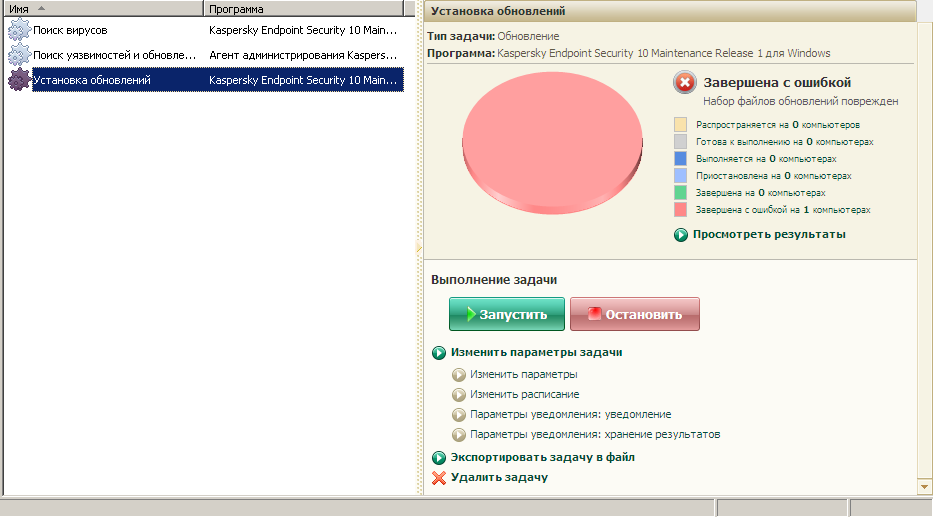Screen dimensions: 933x517
Task: Click Выполняется на 0 компьютерах legend text
Action: pos(766,159)
